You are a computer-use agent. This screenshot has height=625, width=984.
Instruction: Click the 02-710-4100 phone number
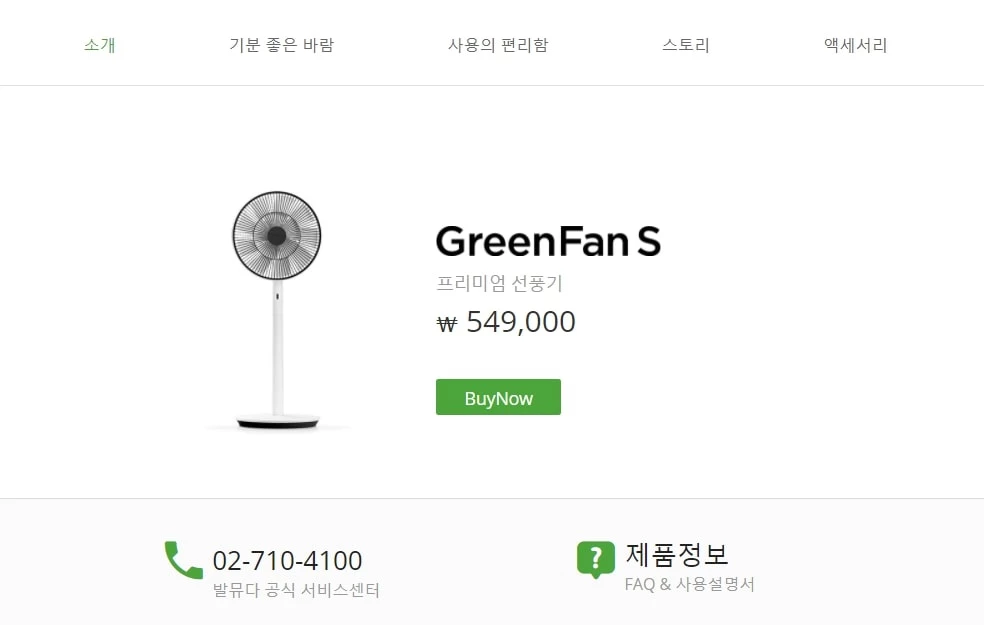[287, 561]
